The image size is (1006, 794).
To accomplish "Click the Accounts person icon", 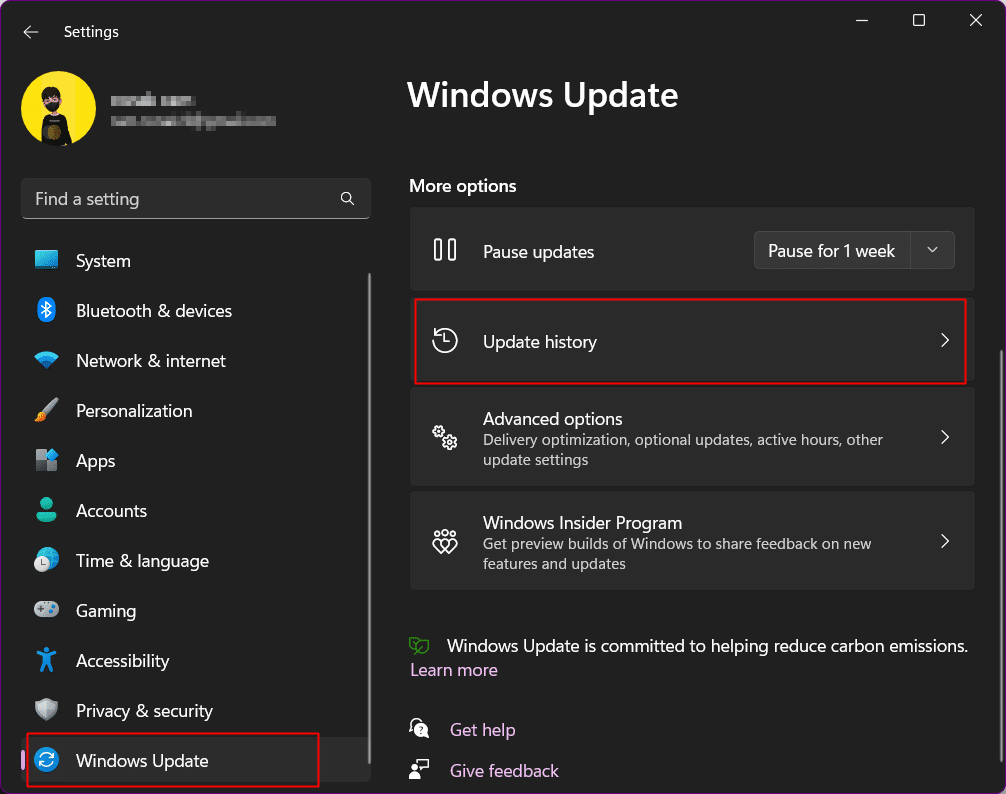I will pyautogui.click(x=46, y=511).
